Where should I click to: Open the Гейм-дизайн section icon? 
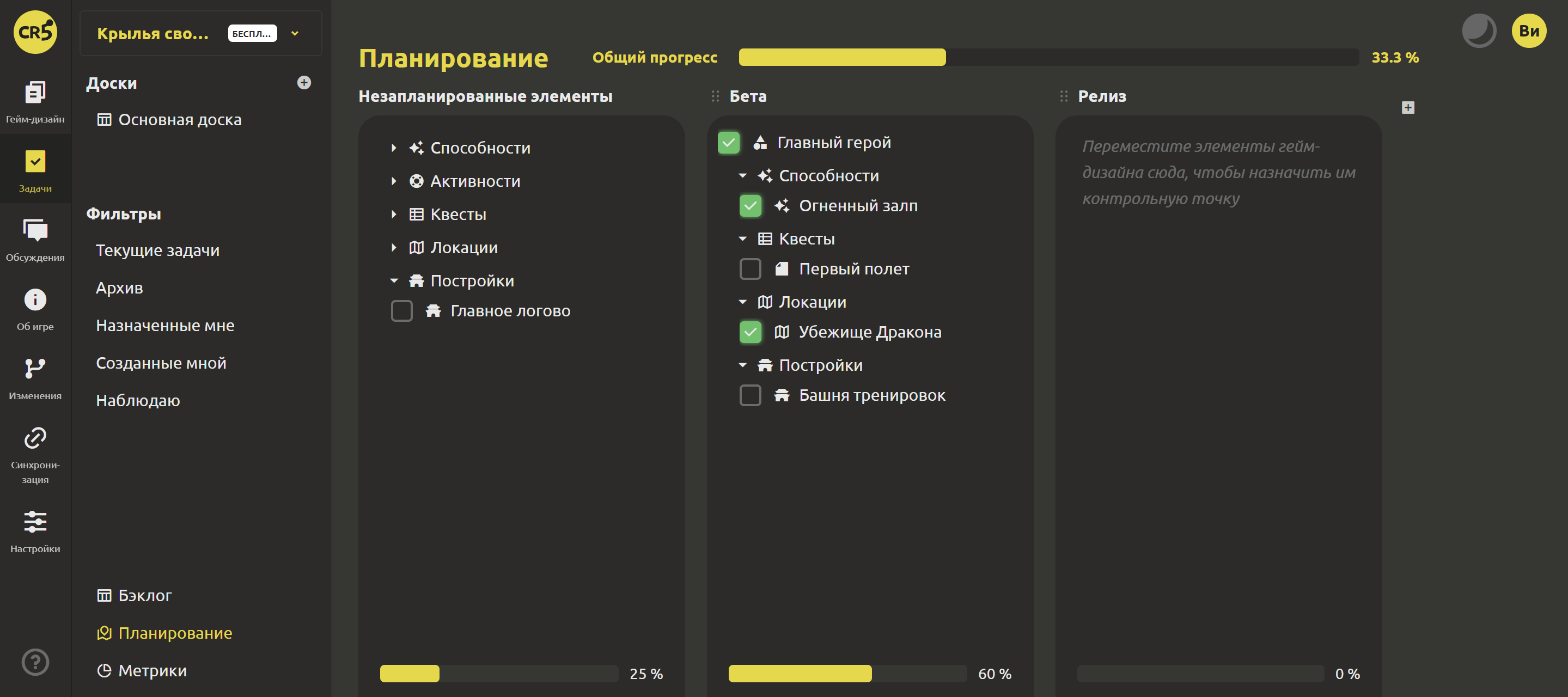[35, 93]
